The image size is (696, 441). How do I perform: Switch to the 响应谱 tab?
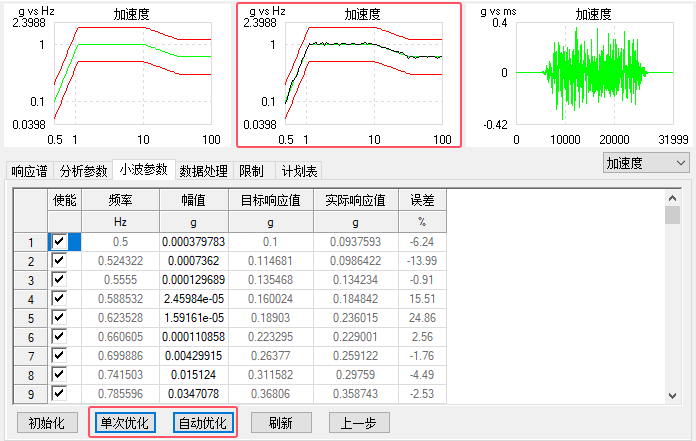pyautogui.click(x=29, y=171)
